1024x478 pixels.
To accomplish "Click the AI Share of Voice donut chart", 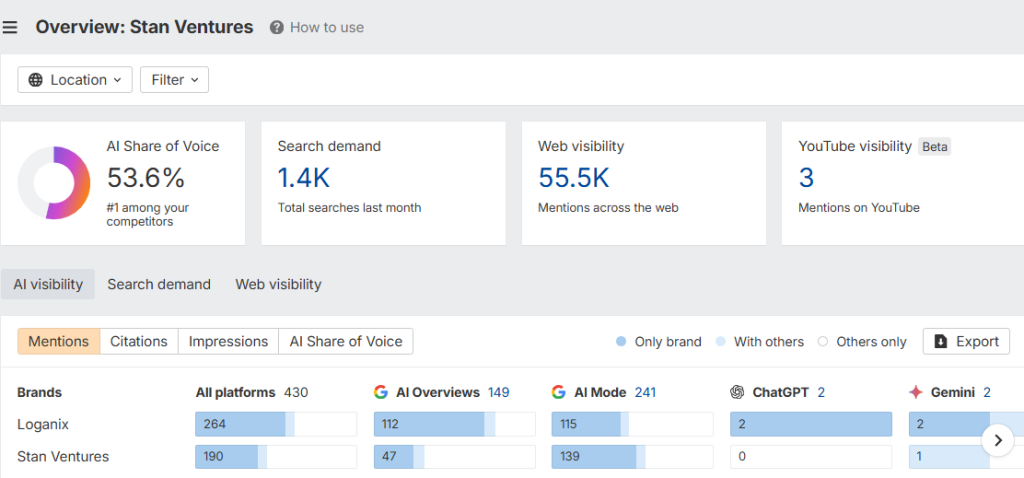I will click(x=54, y=182).
